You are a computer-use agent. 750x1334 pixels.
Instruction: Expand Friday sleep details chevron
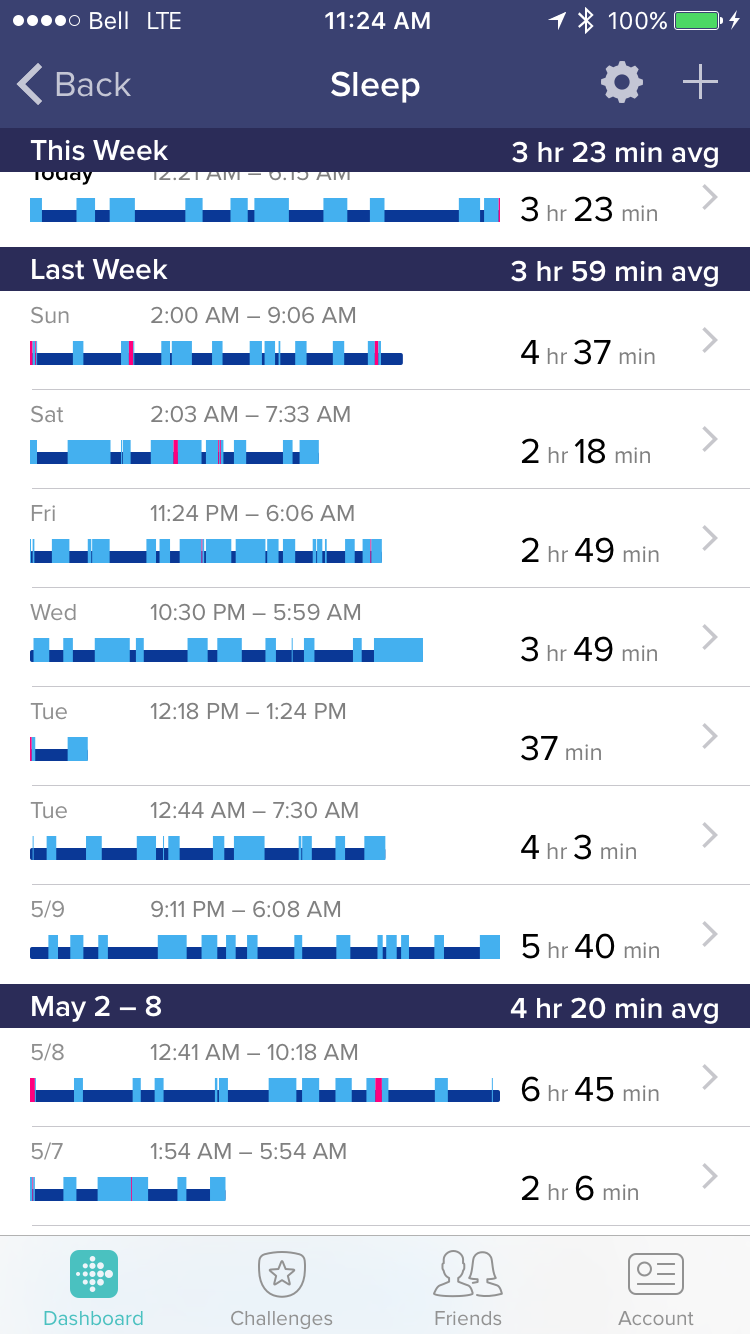pyautogui.click(x=710, y=538)
